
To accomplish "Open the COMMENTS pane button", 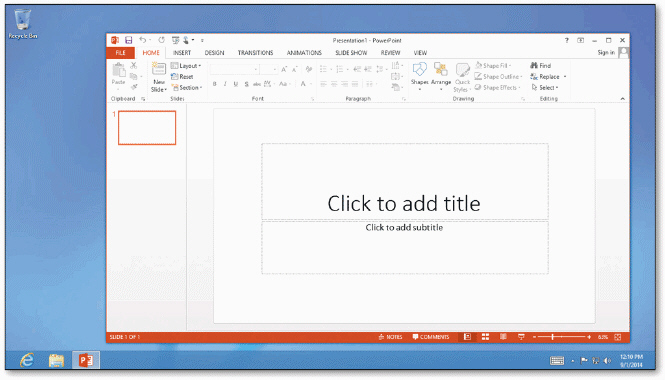I will 430,337.
